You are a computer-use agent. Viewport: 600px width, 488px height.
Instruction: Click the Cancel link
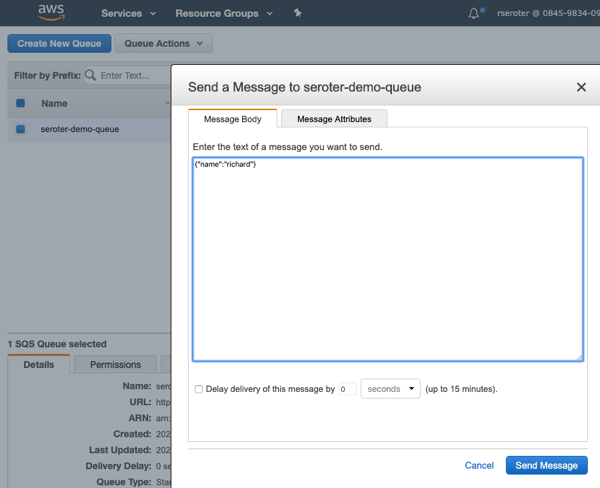click(479, 465)
